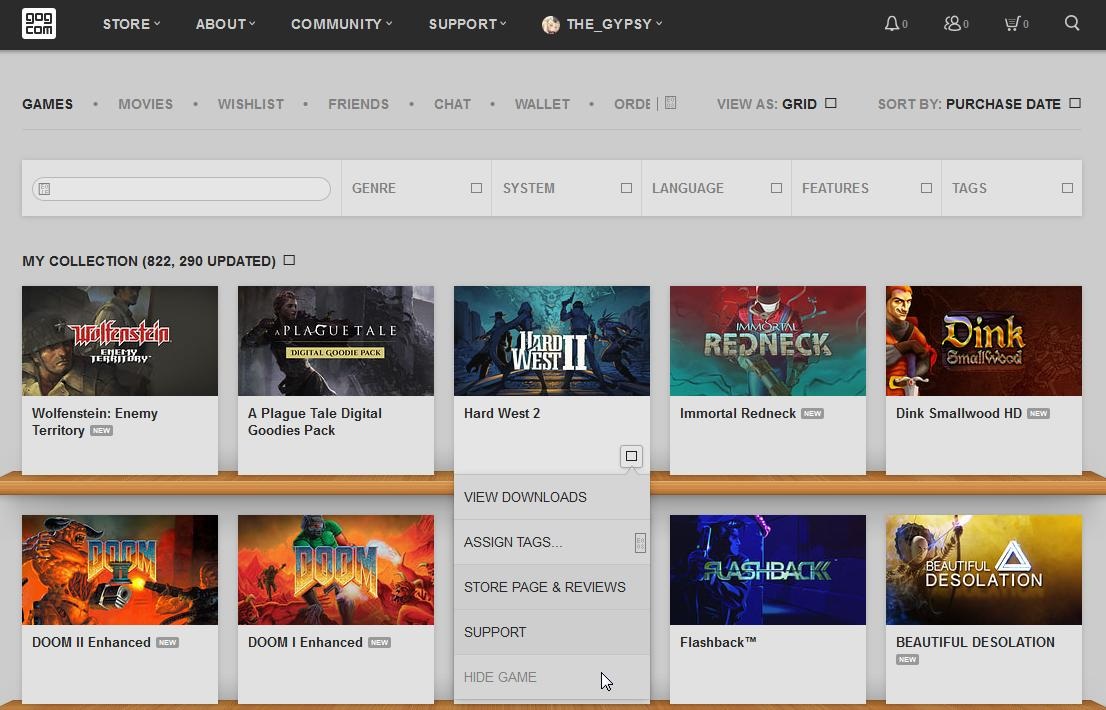This screenshot has height=710, width=1106.
Task: Click the collection search input field
Action: click(181, 189)
